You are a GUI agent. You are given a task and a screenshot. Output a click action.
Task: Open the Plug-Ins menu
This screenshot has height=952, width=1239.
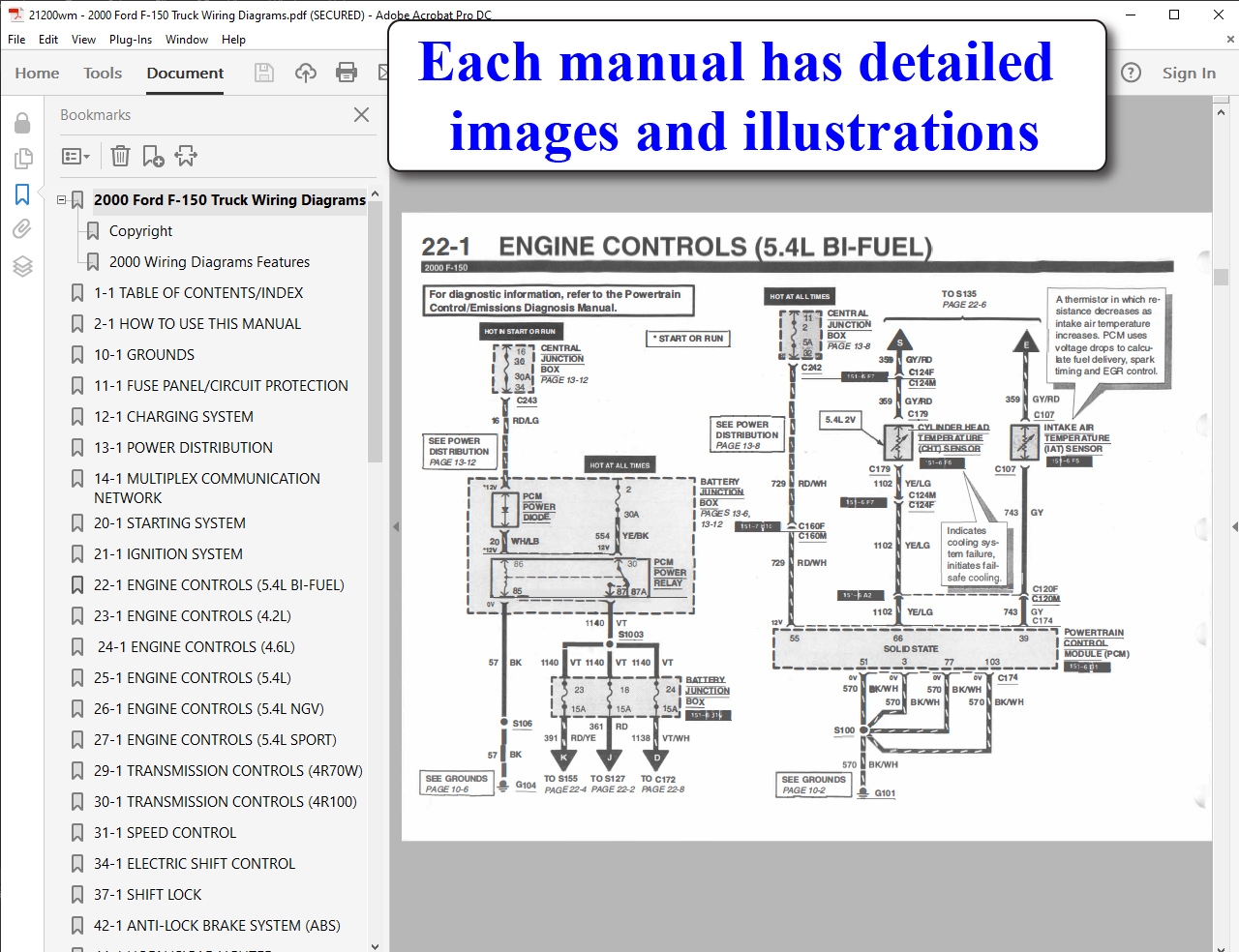(131, 40)
